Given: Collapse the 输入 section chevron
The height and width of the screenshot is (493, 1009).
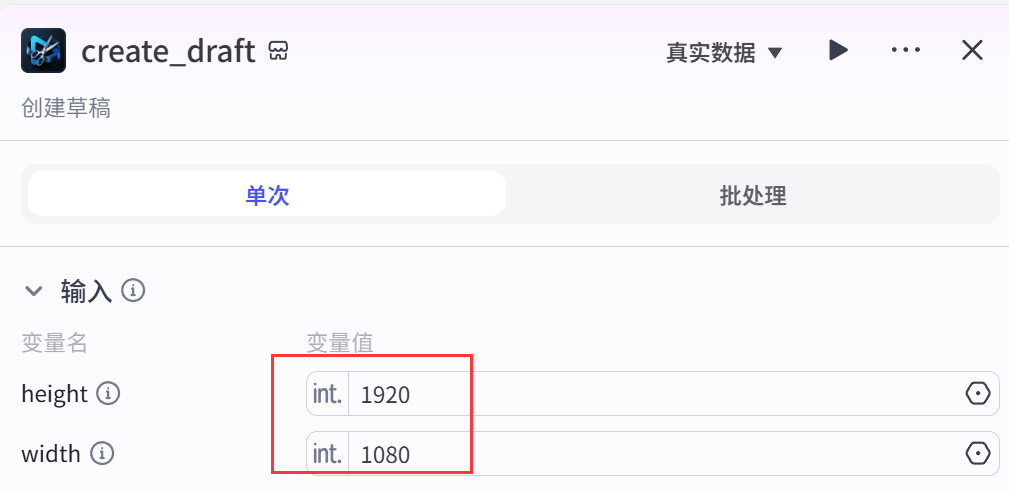Looking at the screenshot, I should 34,291.
